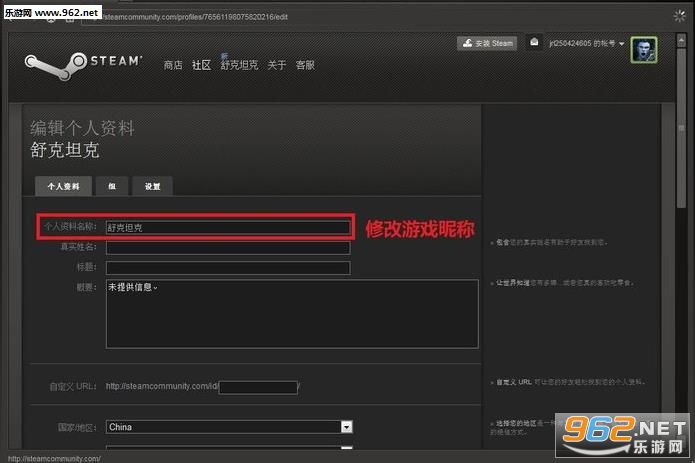Open the 舒克坦克 profile menu
695x463 pixels.
click(239, 65)
